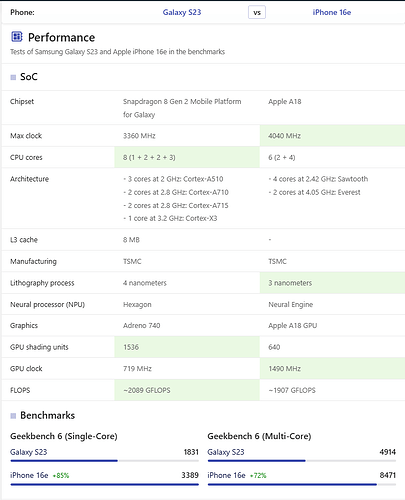Open iPhone 16e link under Multi-Core
Viewport: 405px width, 500px height.
[x=226, y=475]
